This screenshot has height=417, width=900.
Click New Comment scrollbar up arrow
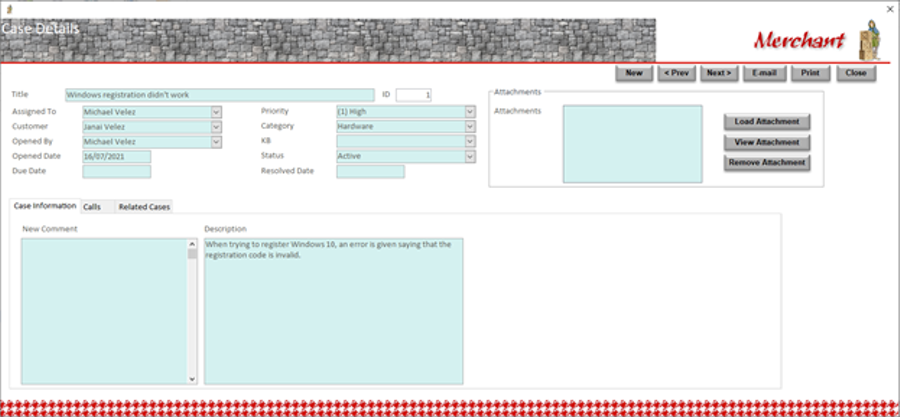pos(192,244)
